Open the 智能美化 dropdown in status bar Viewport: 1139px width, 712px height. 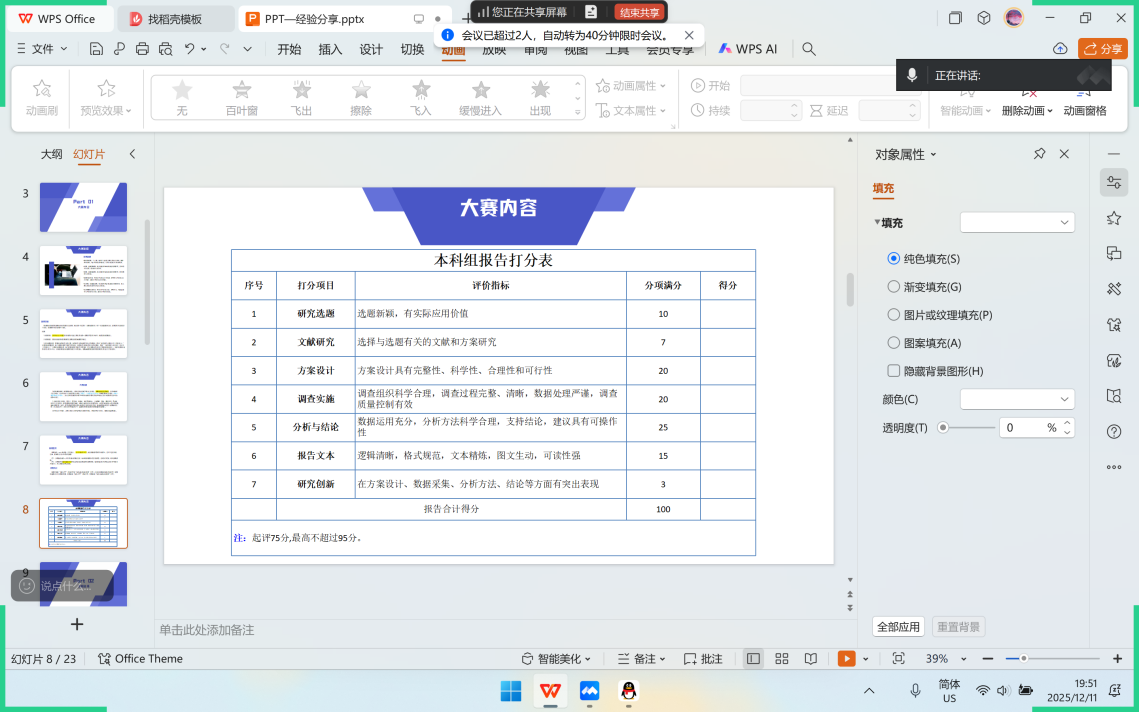tap(557, 659)
